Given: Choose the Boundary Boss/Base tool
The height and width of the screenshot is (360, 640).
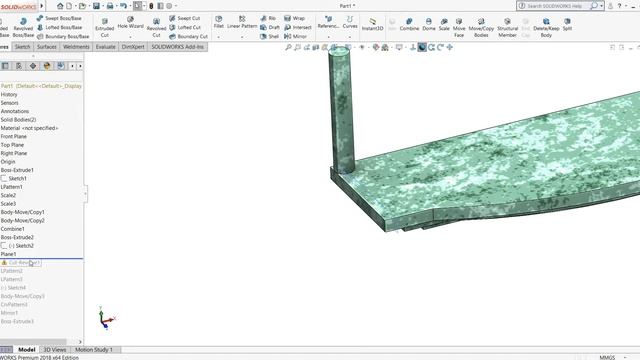Looking at the screenshot, I should (63, 36).
